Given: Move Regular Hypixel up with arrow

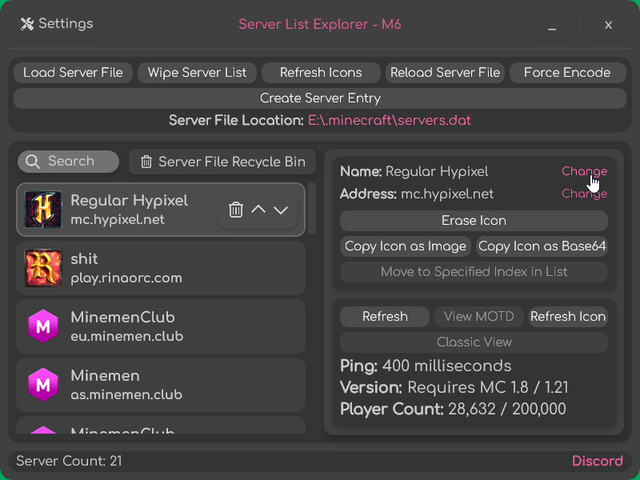Looking at the screenshot, I should (x=258, y=210).
